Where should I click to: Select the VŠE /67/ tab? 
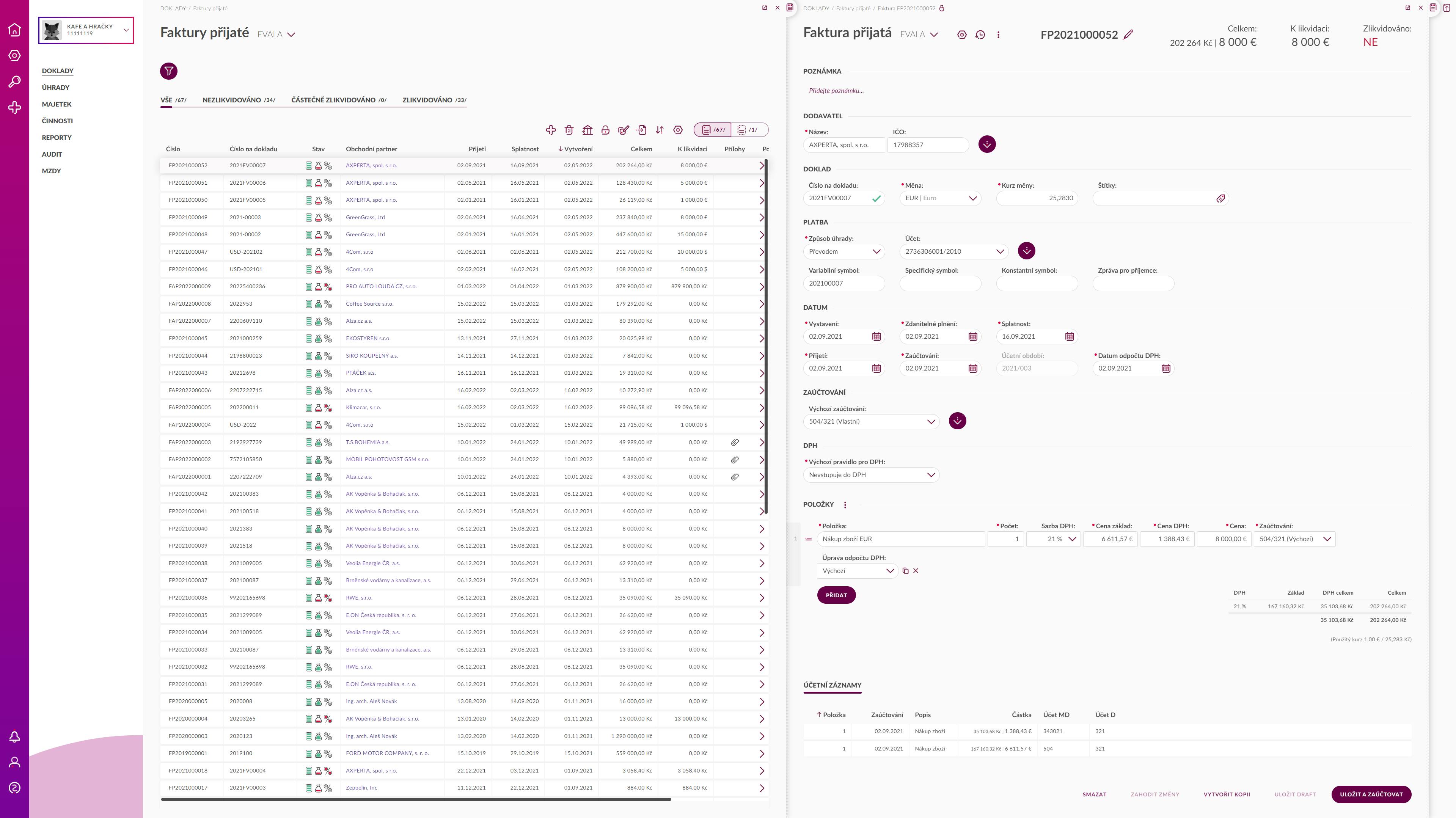click(174, 100)
